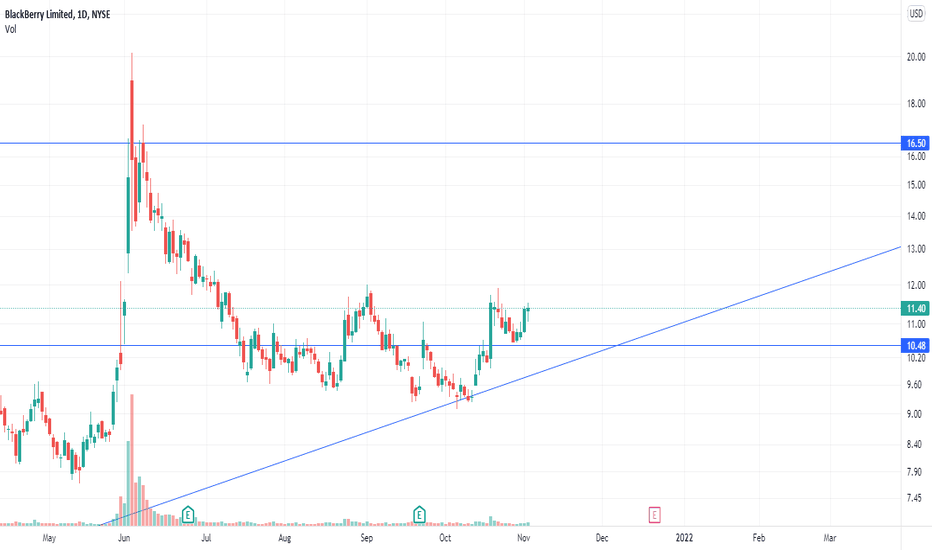Click the Jun label on time axis

tap(124, 538)
